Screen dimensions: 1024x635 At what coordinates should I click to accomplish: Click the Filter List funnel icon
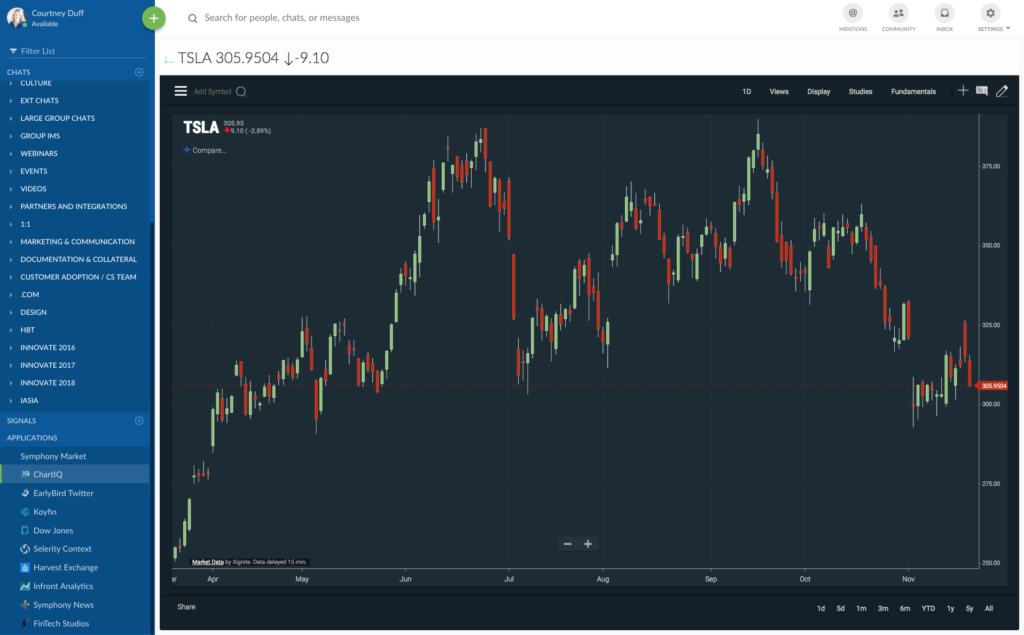pos(13,51)
